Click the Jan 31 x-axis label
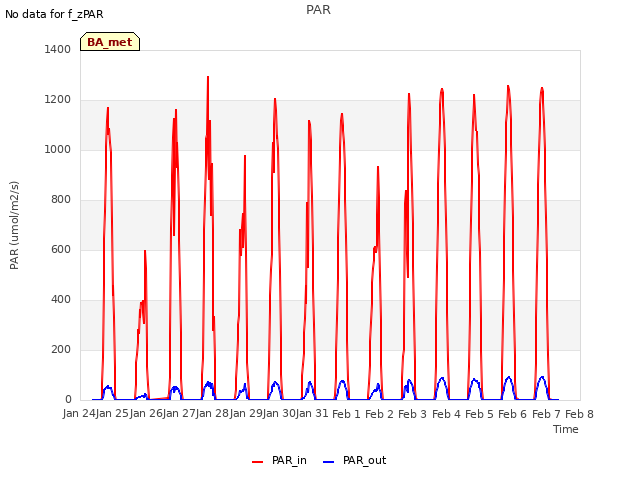The width and height of the screenshot is (640, 480). [x=312, y=414]
